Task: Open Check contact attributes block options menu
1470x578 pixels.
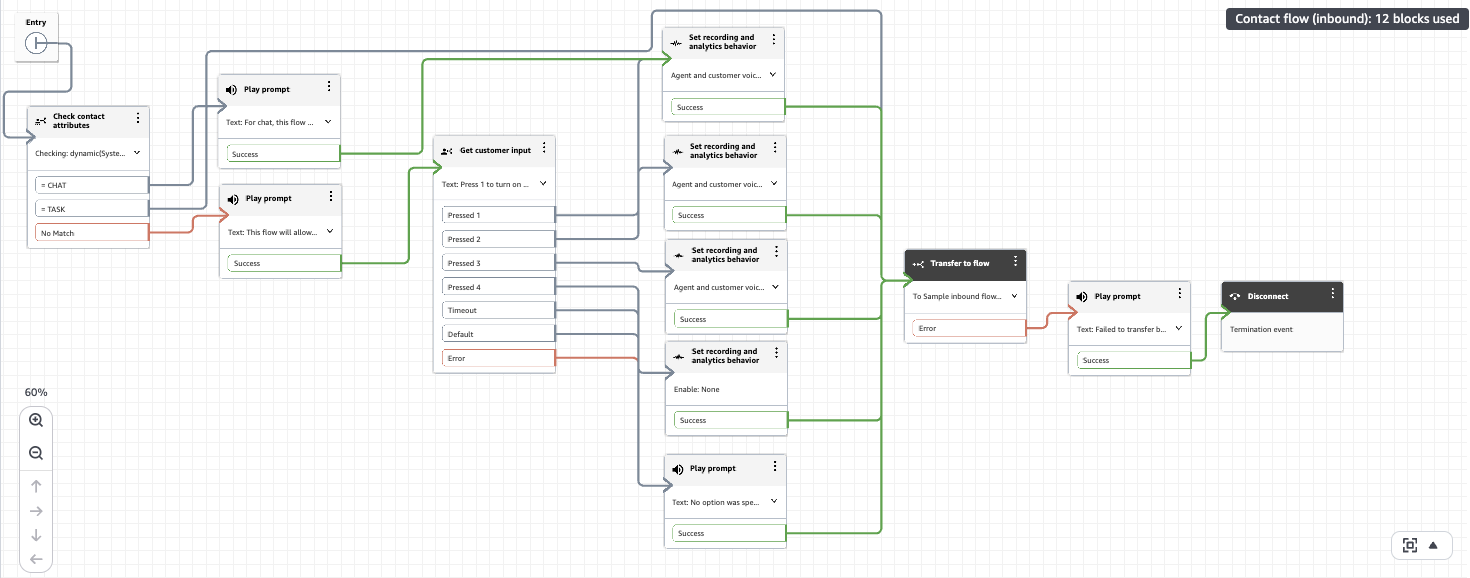Action: [138, 118]
